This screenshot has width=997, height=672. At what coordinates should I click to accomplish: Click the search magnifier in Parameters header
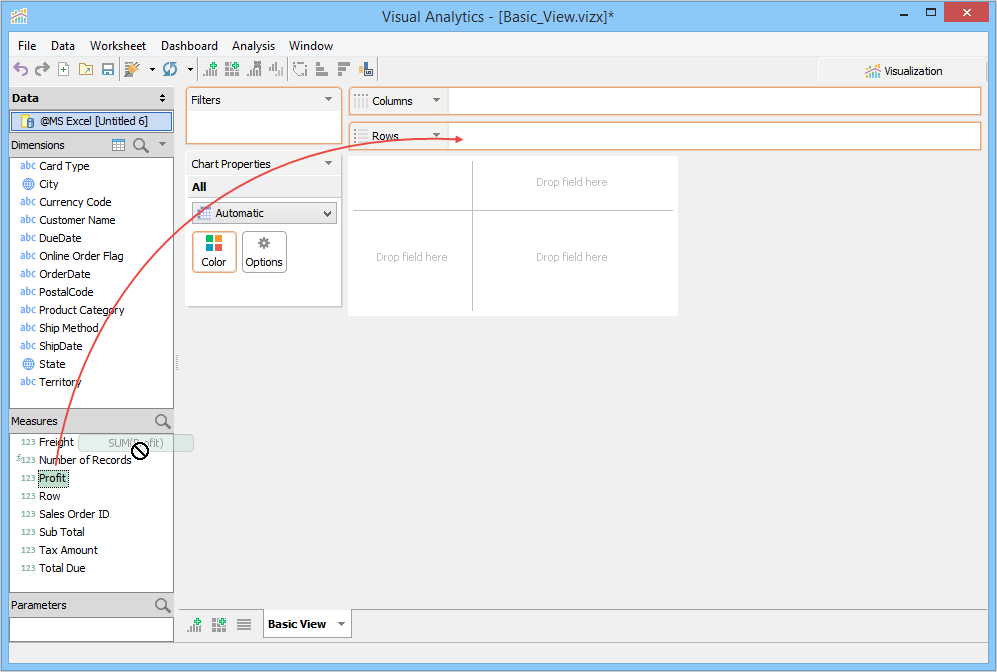point(162,605)
